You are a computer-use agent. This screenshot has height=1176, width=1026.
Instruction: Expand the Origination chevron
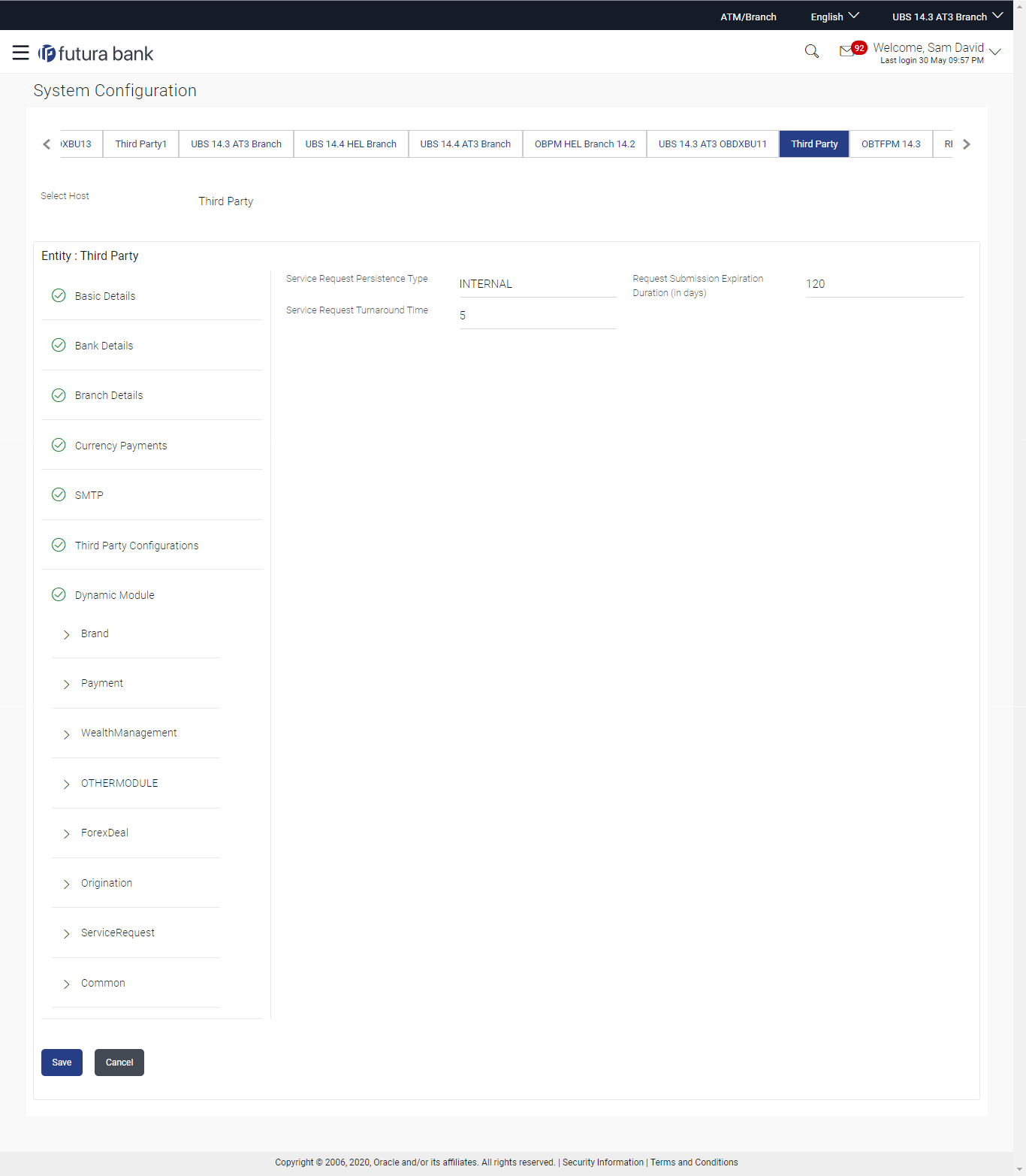66,884
